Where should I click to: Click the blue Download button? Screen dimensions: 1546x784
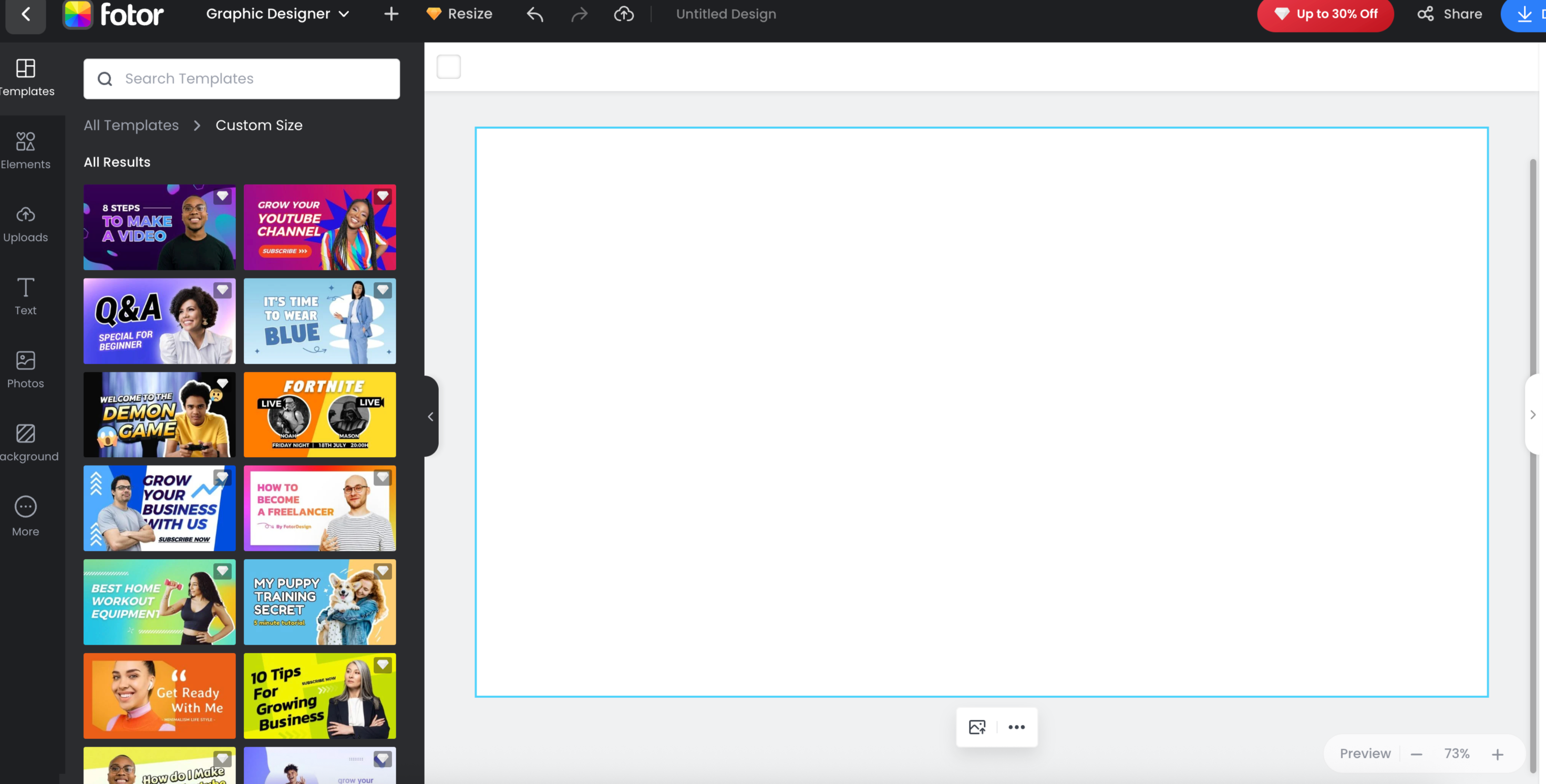coord(1524,14)
